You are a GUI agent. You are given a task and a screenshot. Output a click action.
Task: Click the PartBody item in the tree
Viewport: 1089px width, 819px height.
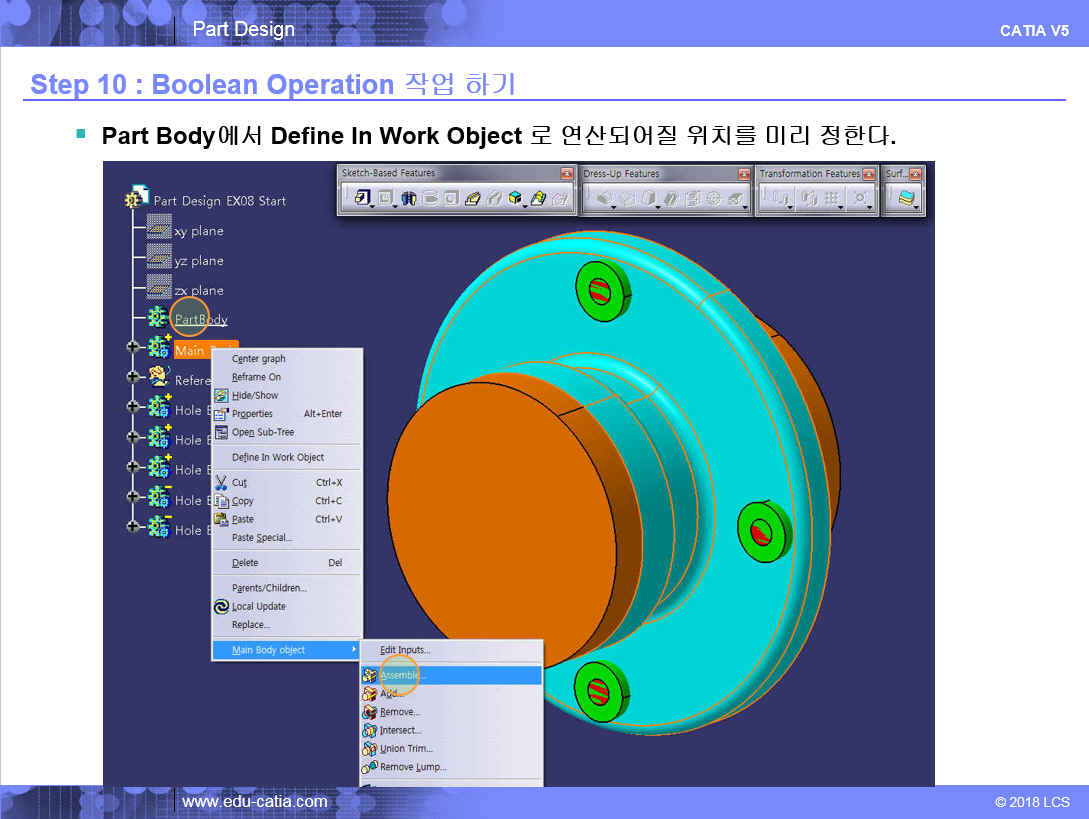point(200,320)
